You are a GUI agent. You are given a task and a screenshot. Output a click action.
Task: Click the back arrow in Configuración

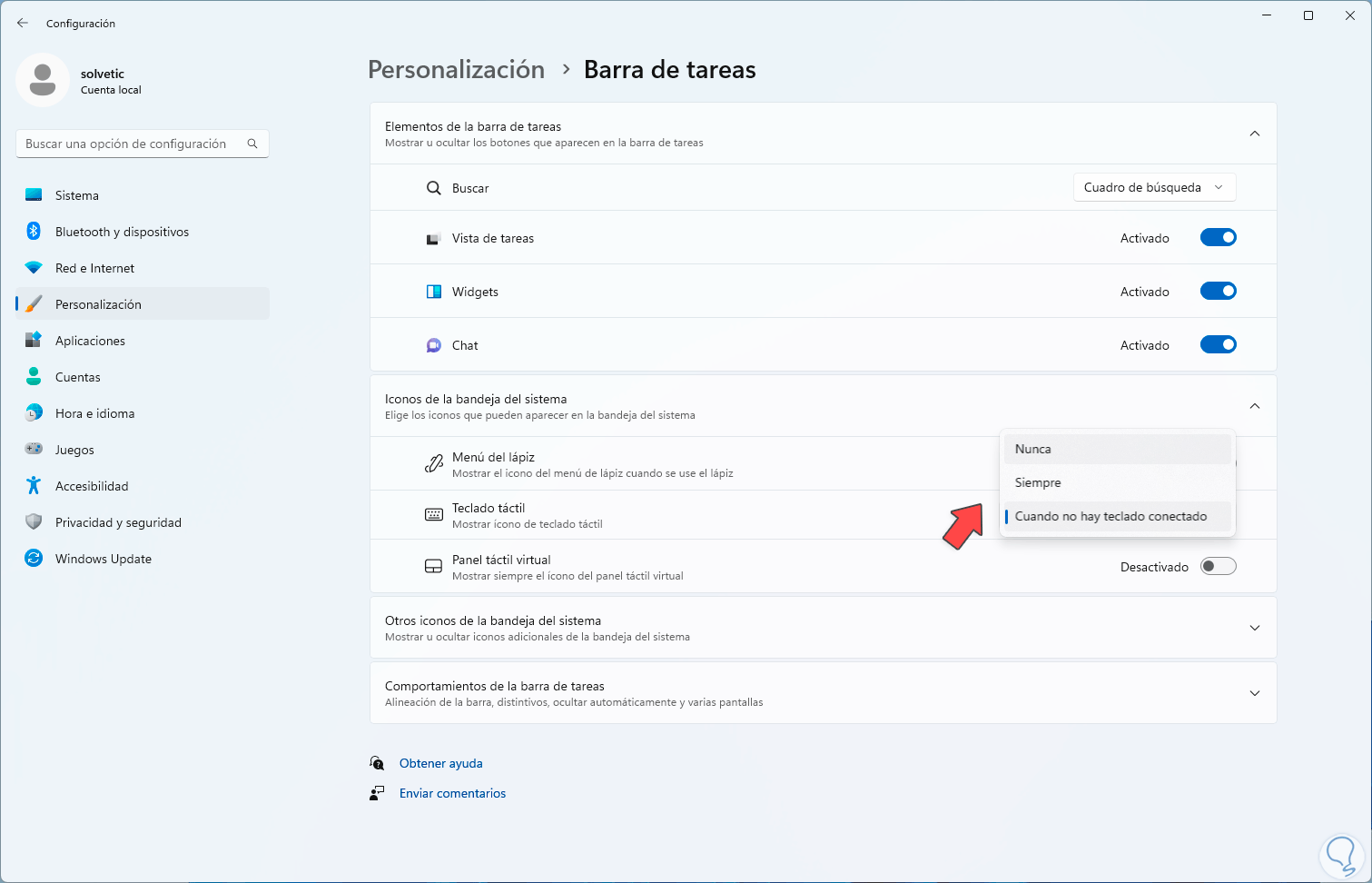[23, 23]
